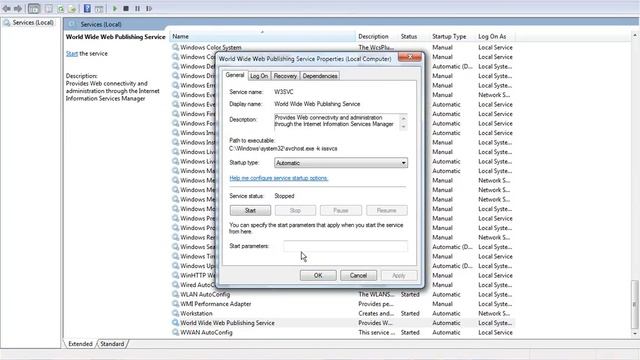Click the Stop Service square toolbar icon
Viewport: 640px width, 360px height.
126,8
